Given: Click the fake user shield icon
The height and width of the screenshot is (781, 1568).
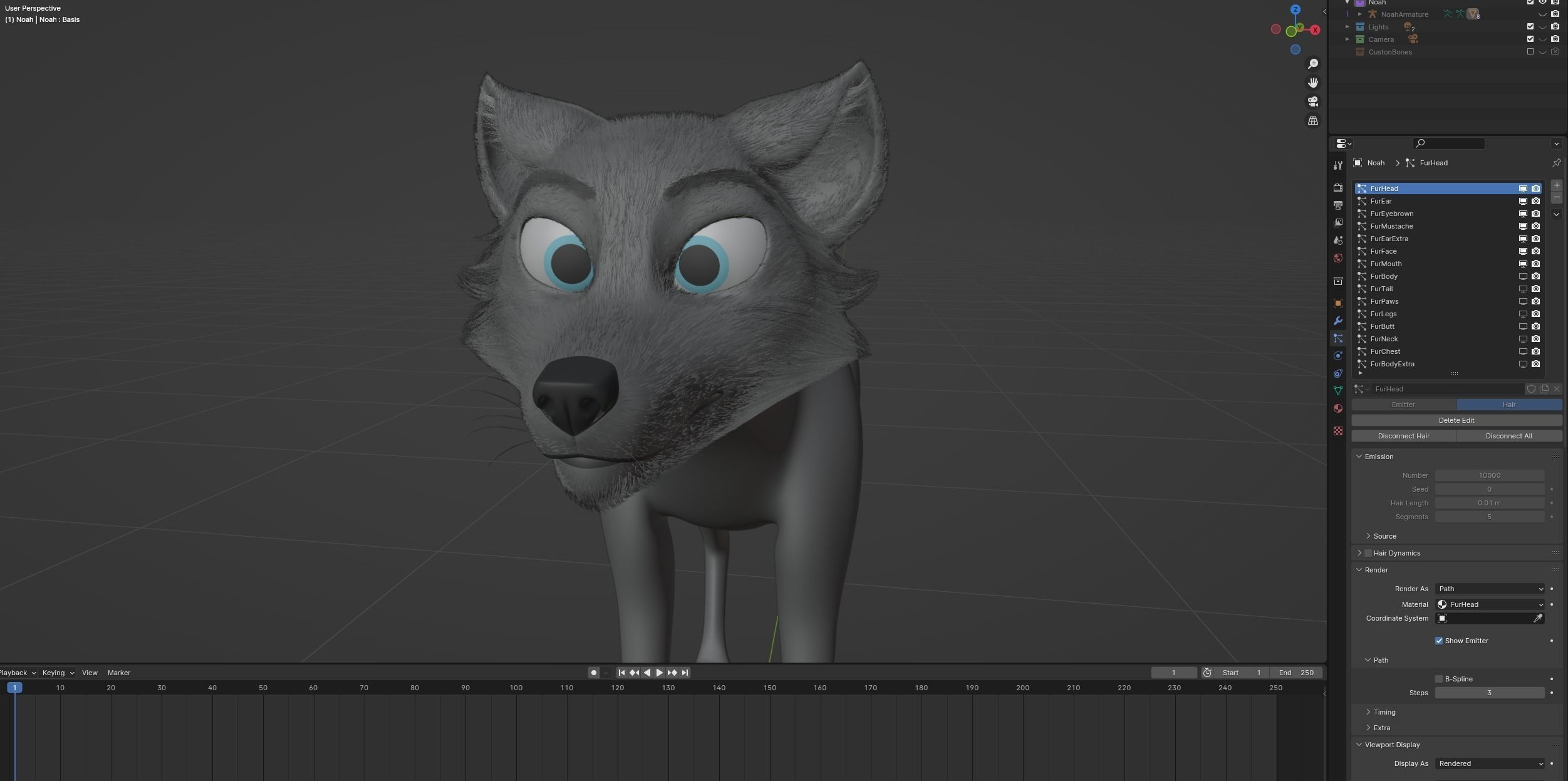Looking at the screenshot, I should (1531, 389).
